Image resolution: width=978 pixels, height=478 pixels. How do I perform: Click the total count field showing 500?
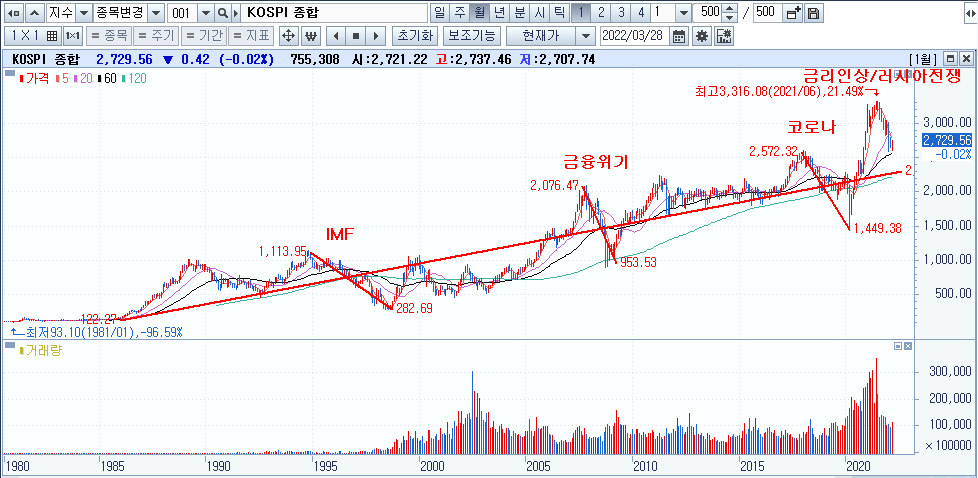pyautogui.click(x=767, y=12)
